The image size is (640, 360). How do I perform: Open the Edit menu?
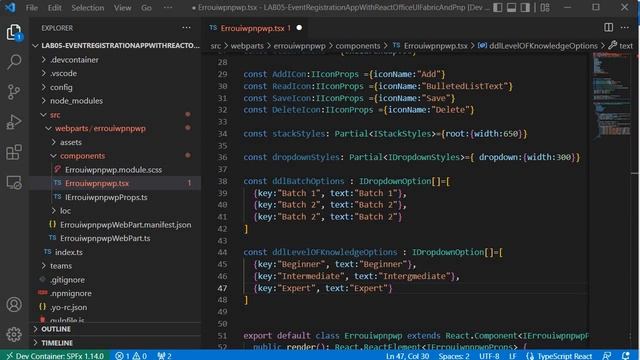point(54,8)
